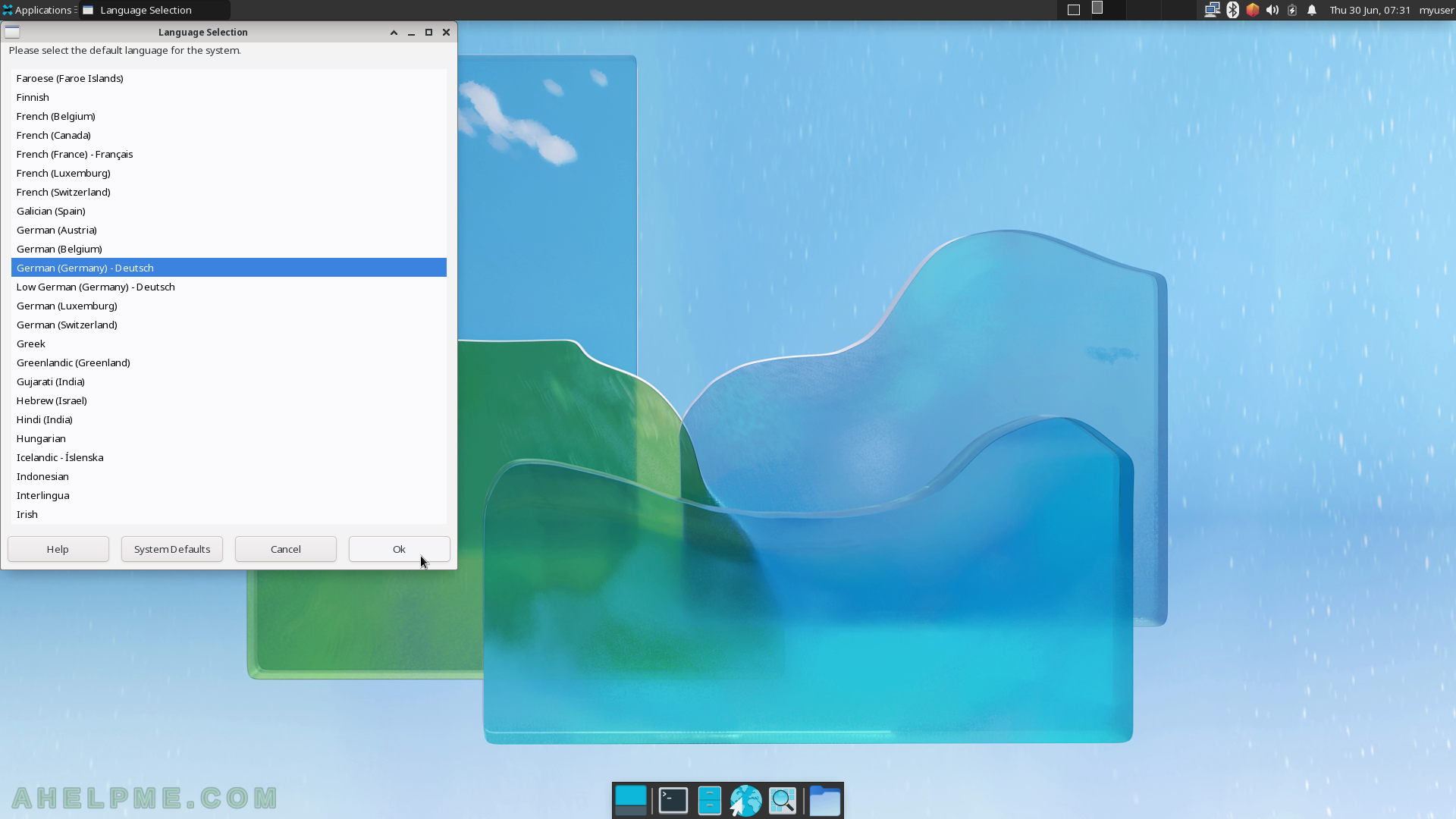The width and height of the screenshot is (1456, 819).
Task: Click the Language Selection taskbar entry
Action: click(x=155, y=10)
